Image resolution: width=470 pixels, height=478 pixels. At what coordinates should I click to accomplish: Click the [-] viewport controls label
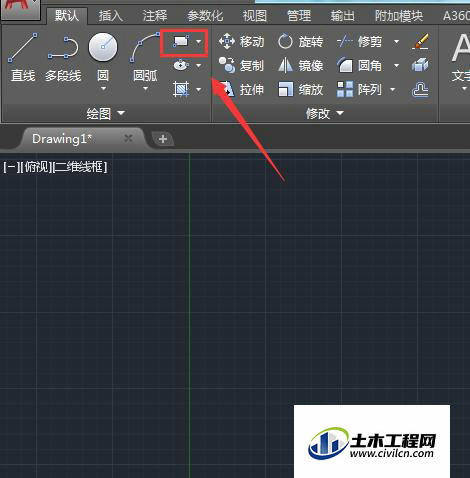pyautogui.click(x=11, y=167)
